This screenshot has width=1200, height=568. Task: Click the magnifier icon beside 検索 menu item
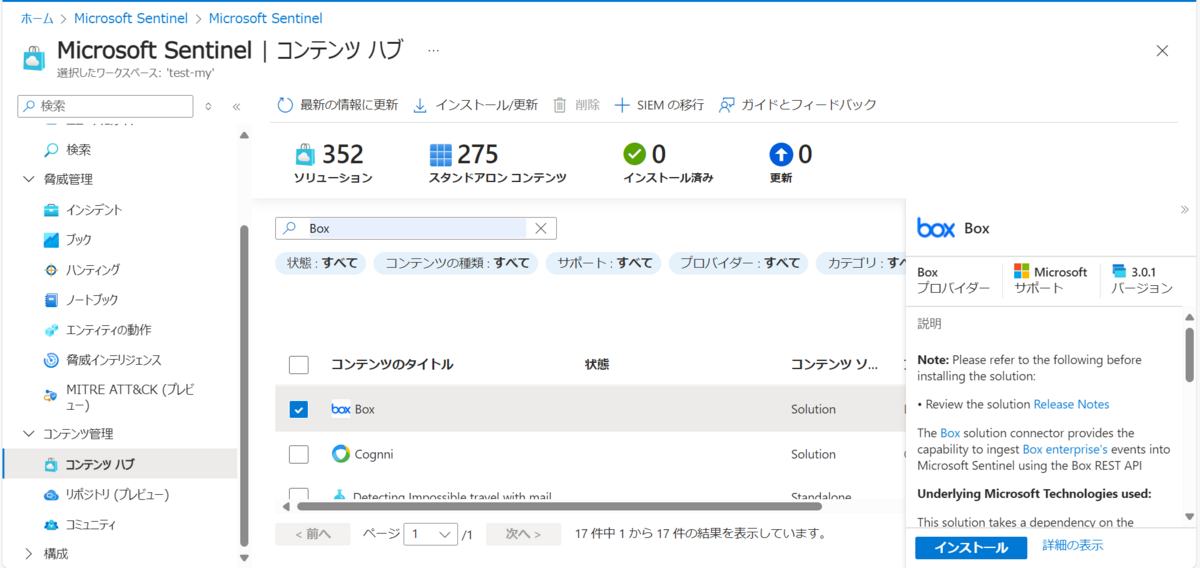click(x=51, y=150)
